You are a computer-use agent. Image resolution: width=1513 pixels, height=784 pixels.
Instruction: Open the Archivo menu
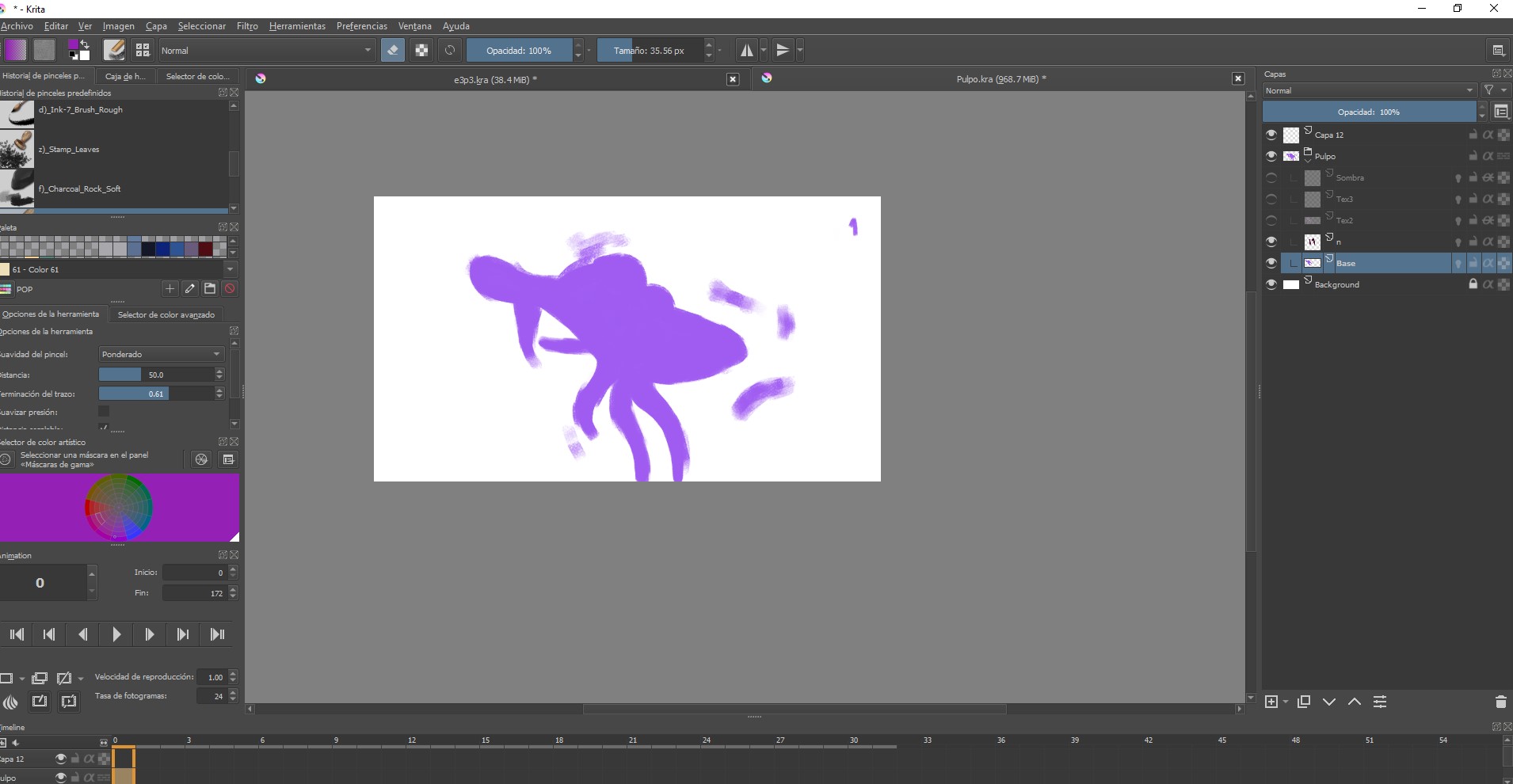(x=17, y=26)
